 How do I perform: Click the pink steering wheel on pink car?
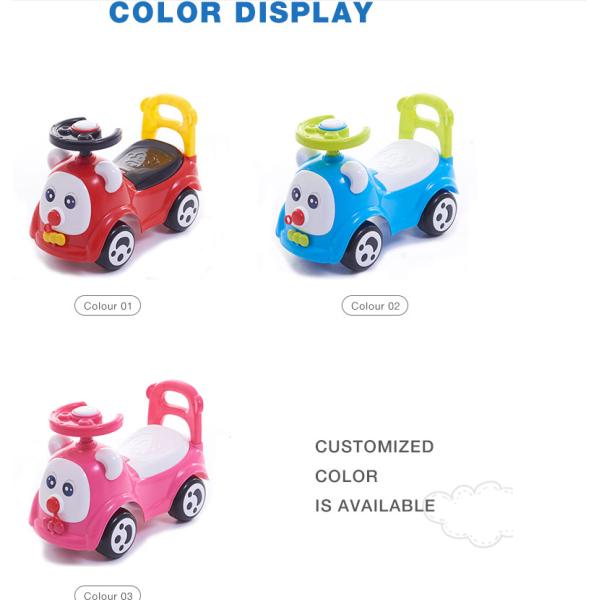click(86, 419)
